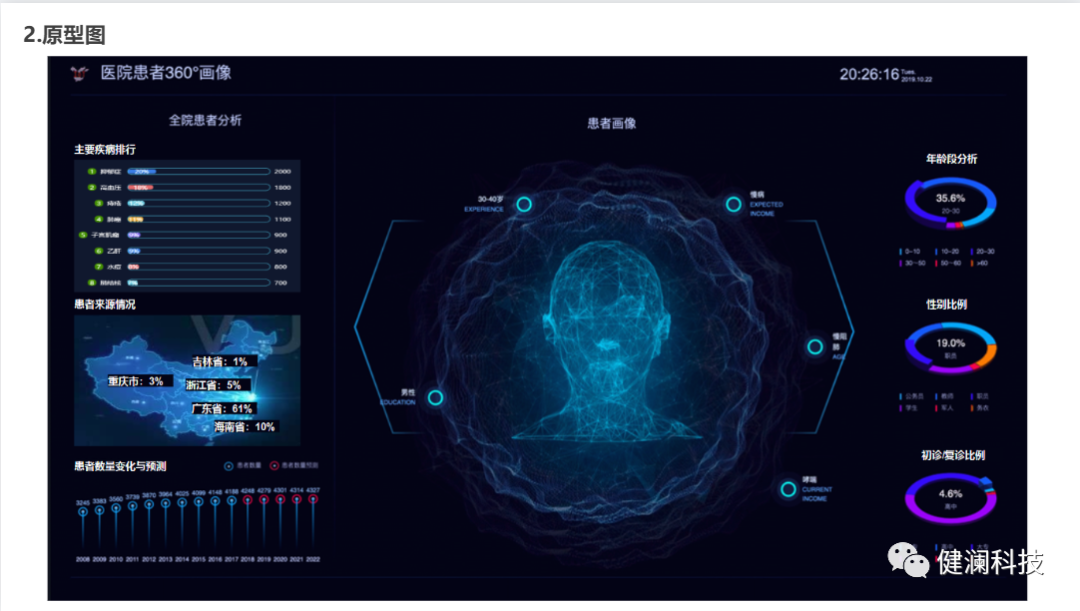
Task: Click the 年龄段分析 donut chart
Action: tap(950, 201)
